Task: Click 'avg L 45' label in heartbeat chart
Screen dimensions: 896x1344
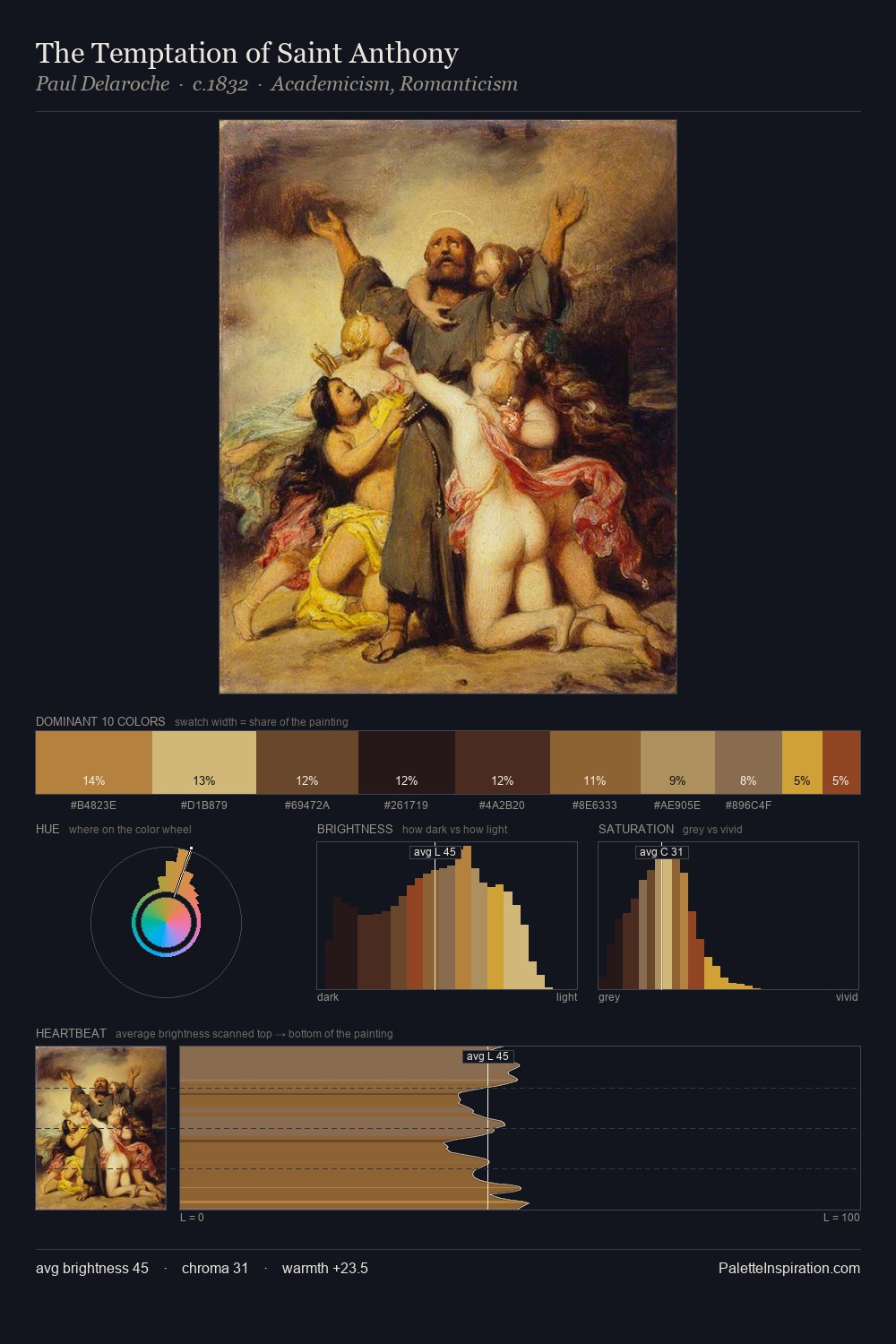Action: click(487, 1056)
